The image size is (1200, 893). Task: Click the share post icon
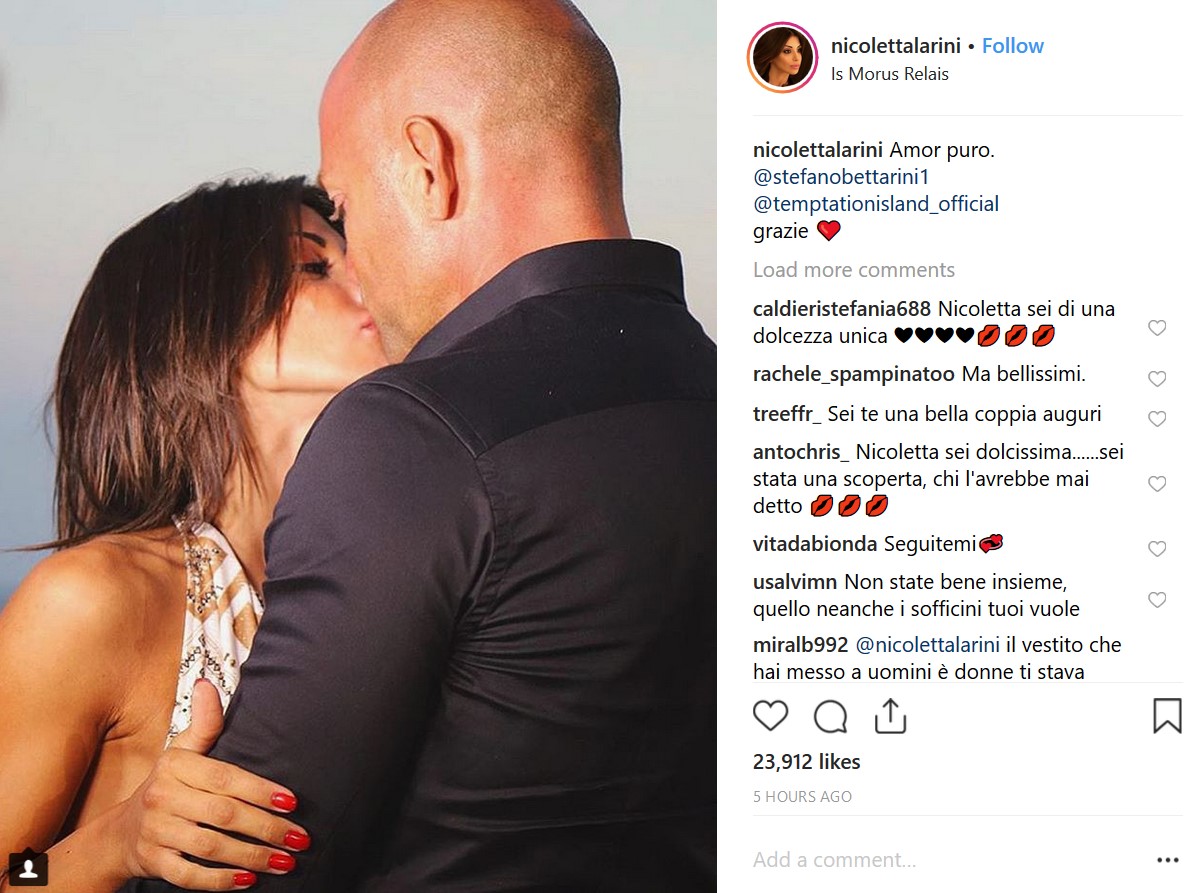point(890,716)
